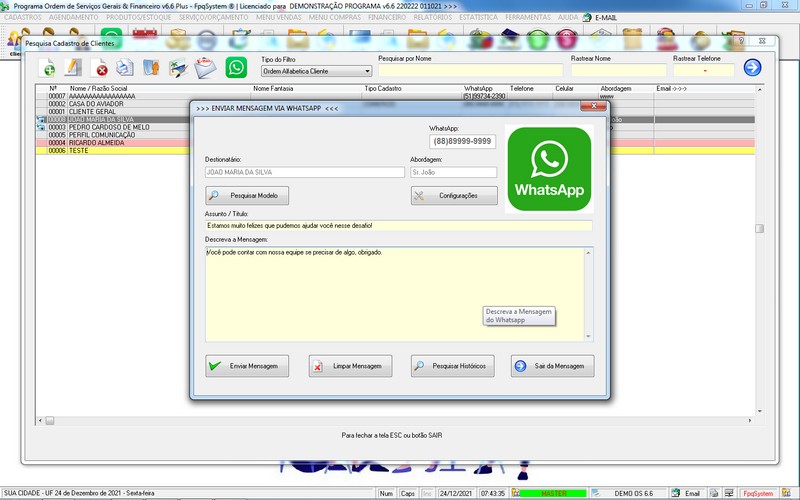Screen dimensions: 800x500
Task: Click the Pesquisar Modelo button
Action: 247,195
